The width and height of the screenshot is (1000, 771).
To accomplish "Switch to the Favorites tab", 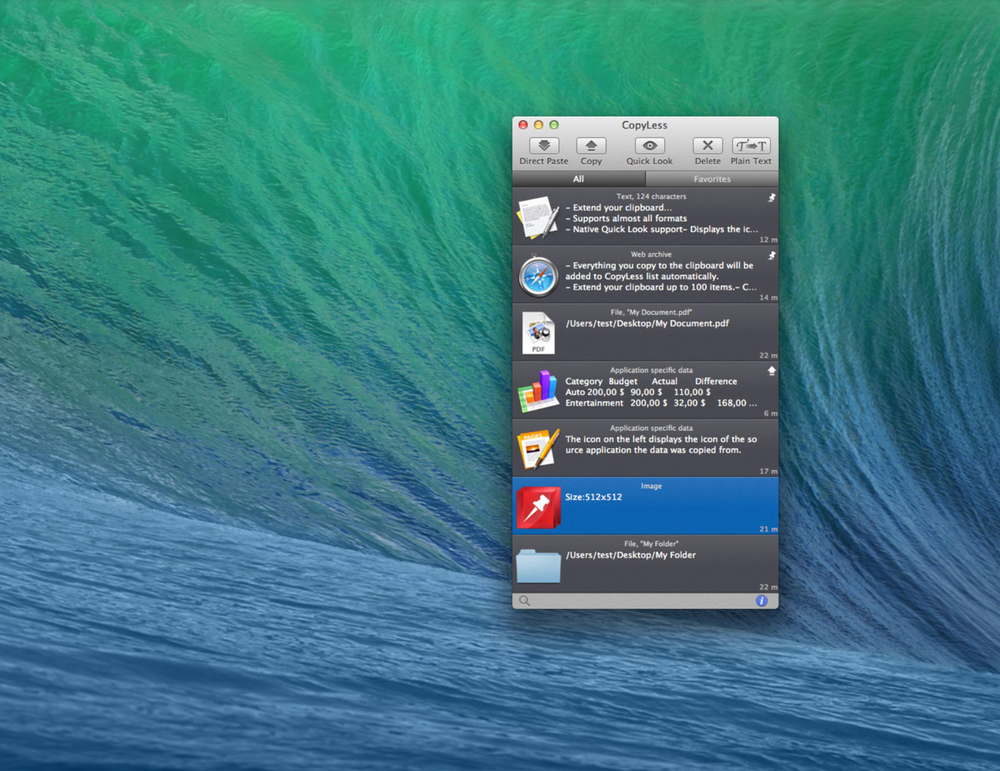I will tap(712, 179).
